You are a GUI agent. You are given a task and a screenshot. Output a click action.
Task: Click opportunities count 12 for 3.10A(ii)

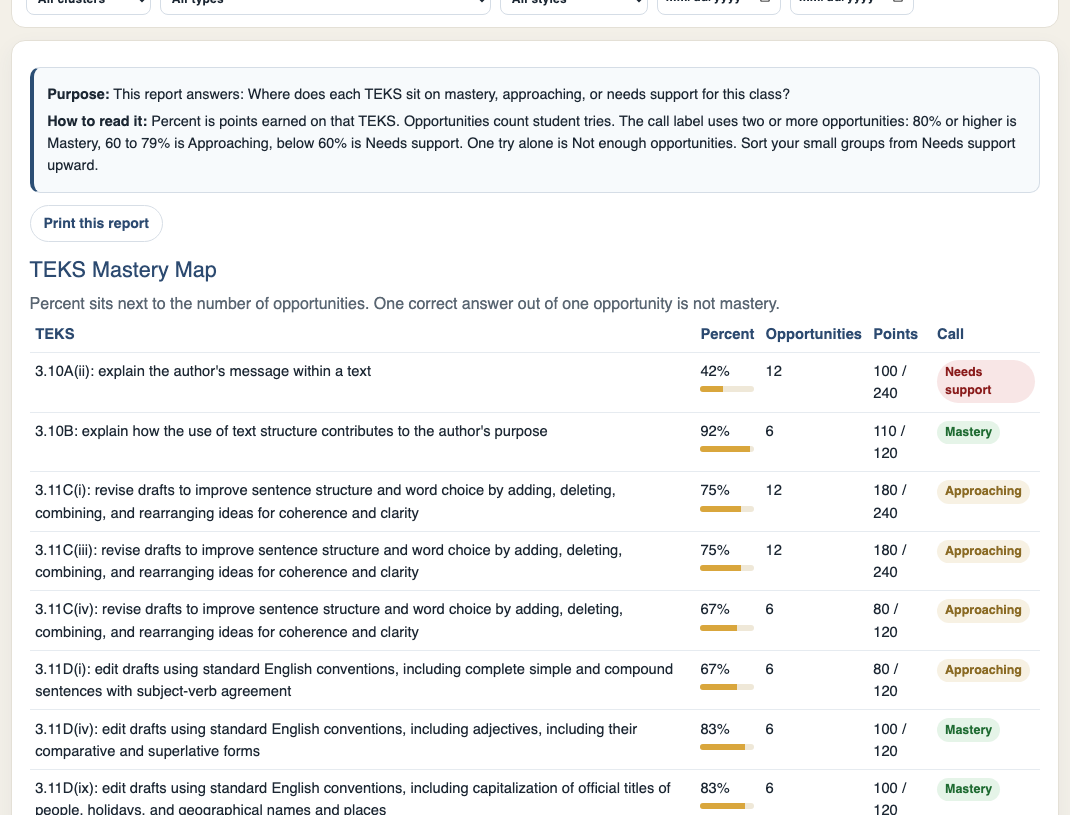[x=773, y=371]
